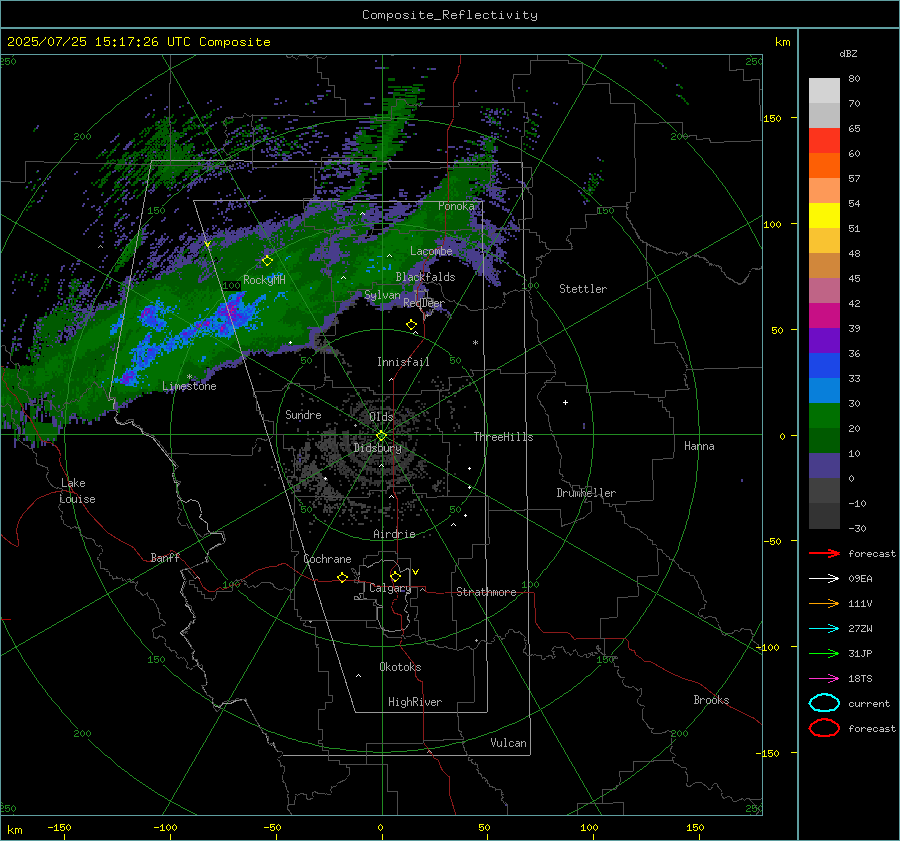This screenshot has width=900, height=841.
Task: Click the Drumheller city label
Action: tap(586, 493)
